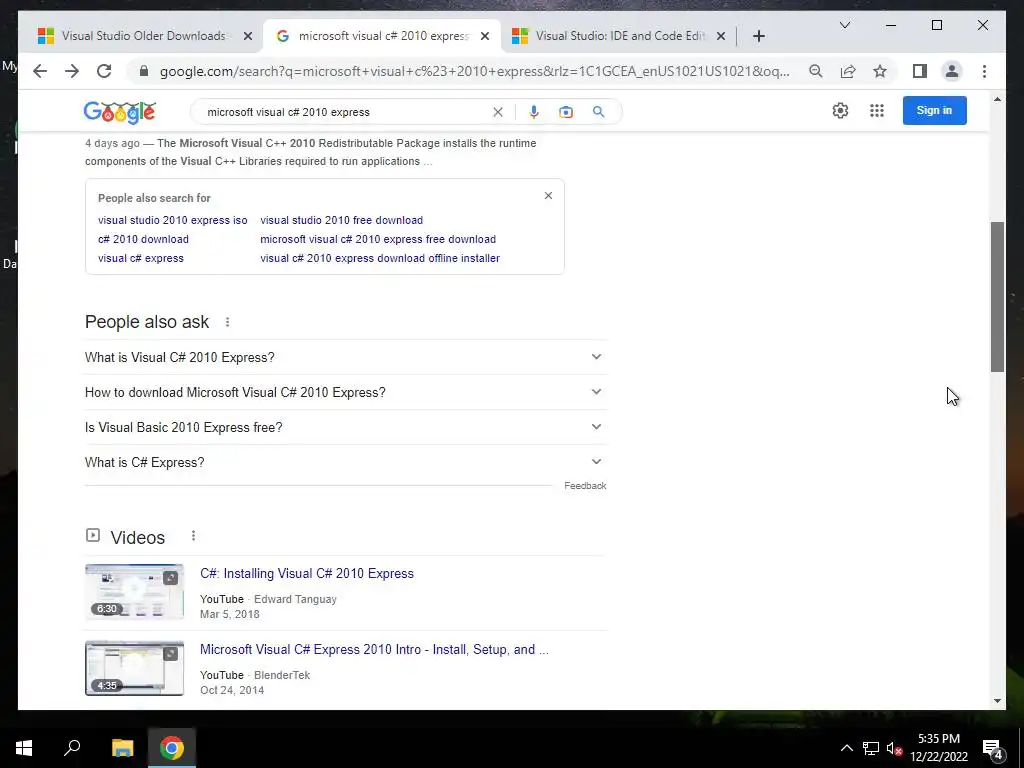Start a voice search with the microphone

[534, 112]
